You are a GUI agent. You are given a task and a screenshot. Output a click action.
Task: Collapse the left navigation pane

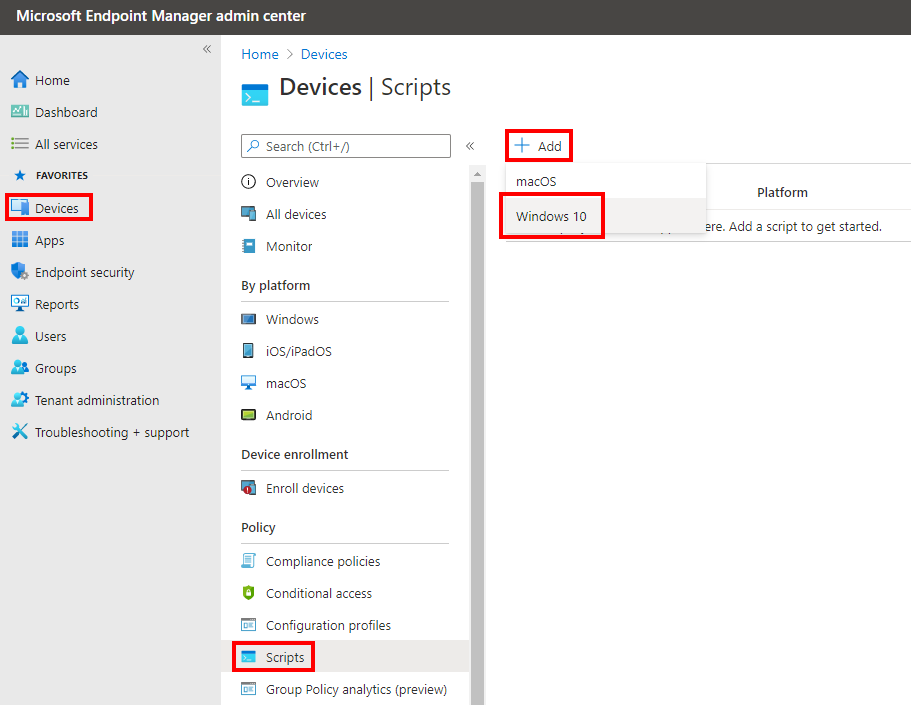click(x=207, y=48)
